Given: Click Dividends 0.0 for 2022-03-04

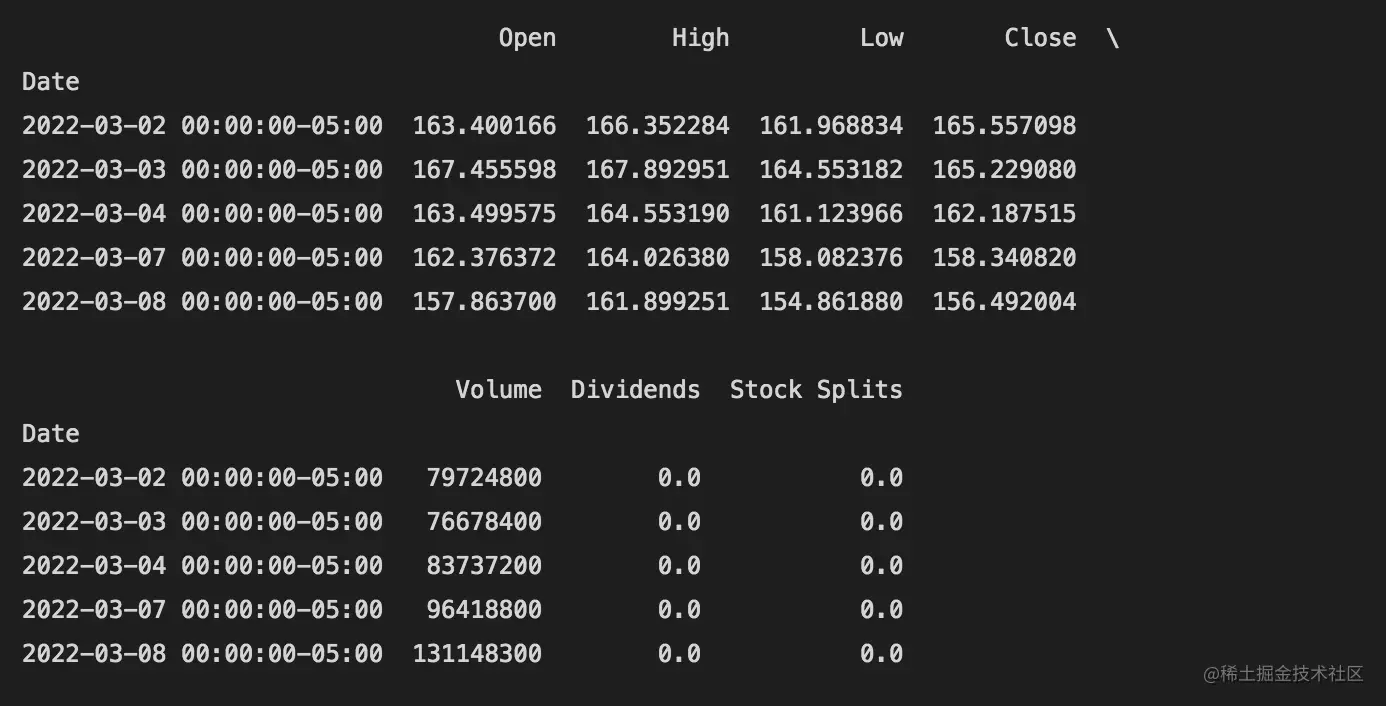Looking at the screenshot, I should 679,566.
